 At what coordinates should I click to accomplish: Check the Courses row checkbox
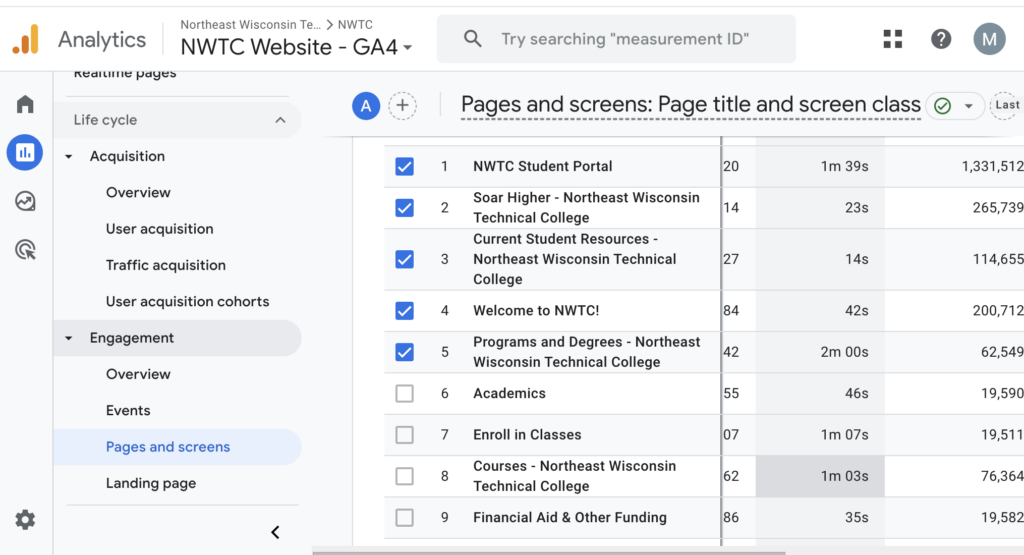coord(404,476)
